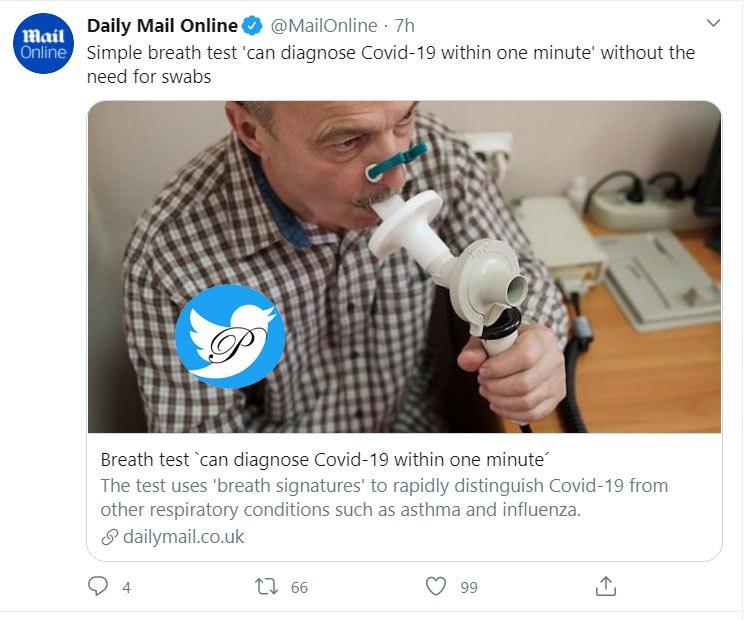Click the 7h tweet timestamp
The image size is (744, 620).
coord(405,25)
